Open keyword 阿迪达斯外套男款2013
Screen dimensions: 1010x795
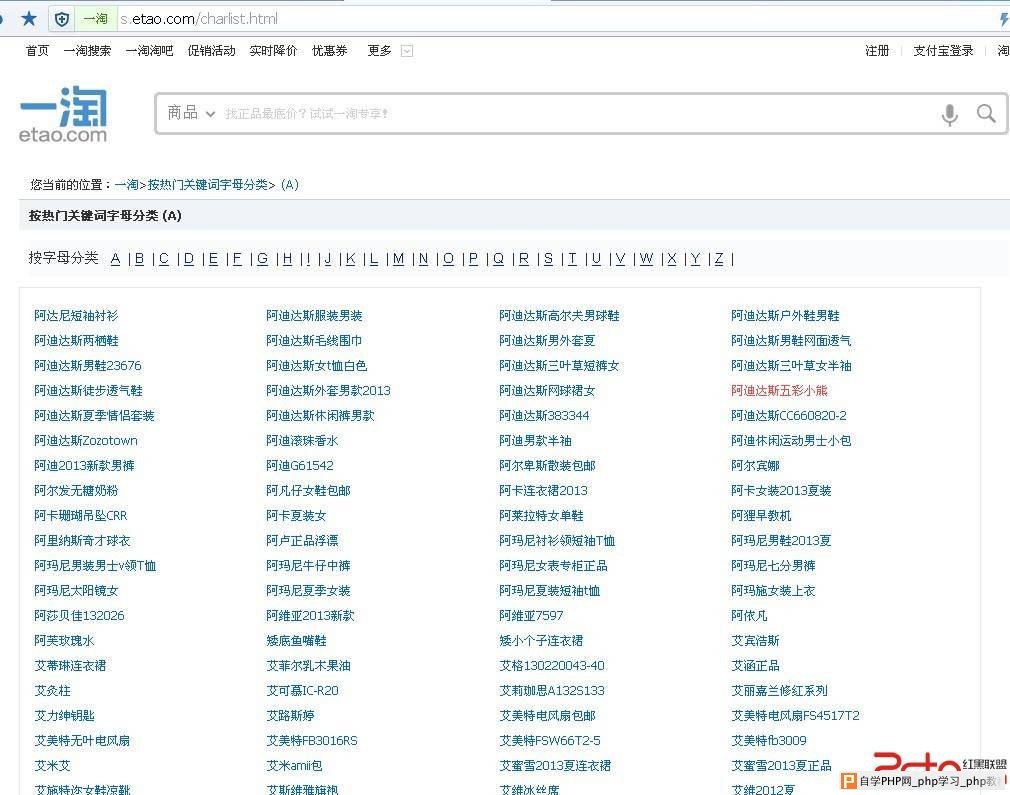point(329,390)
